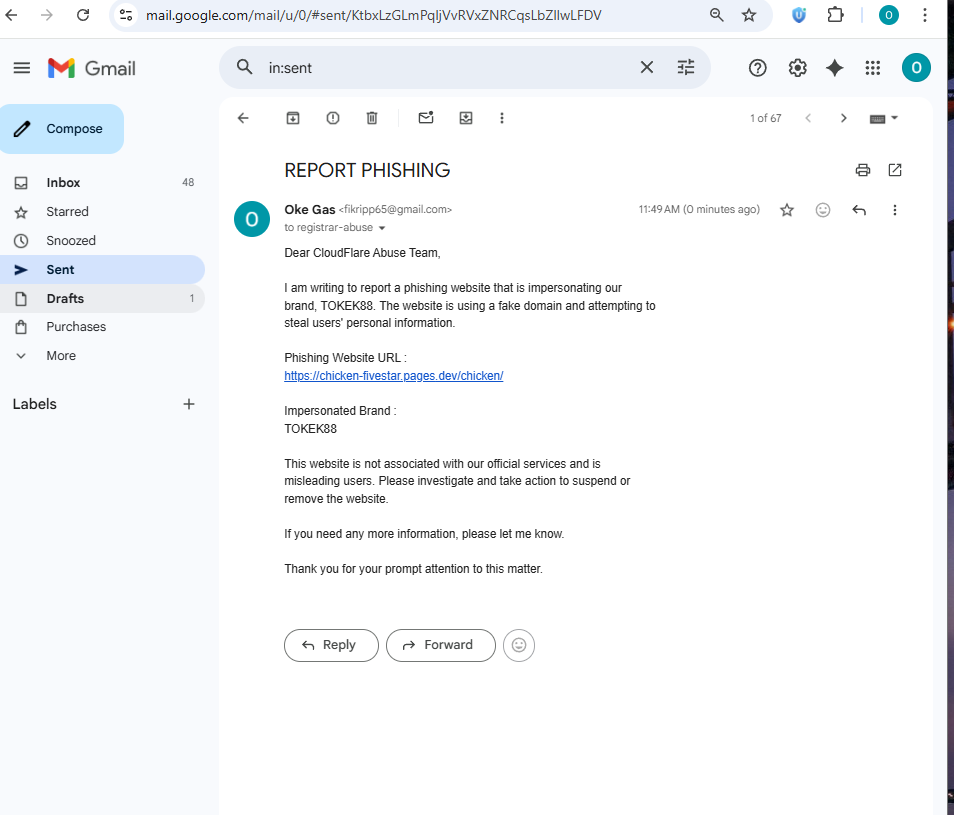Report this email as spam
This screenshot has width=954, height=815.
(333, 118)
